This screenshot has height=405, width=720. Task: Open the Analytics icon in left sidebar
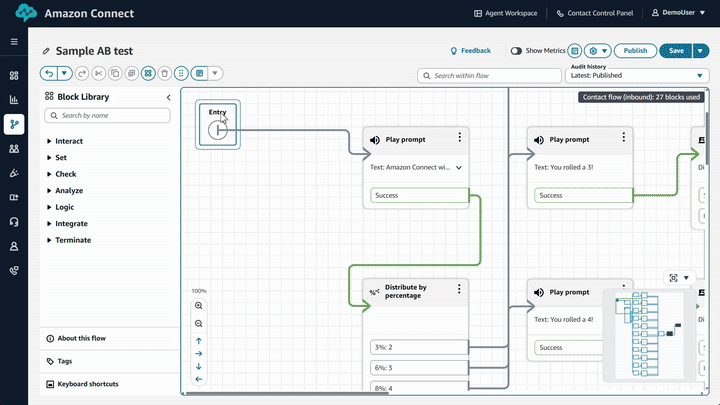(x=14, y=100)
